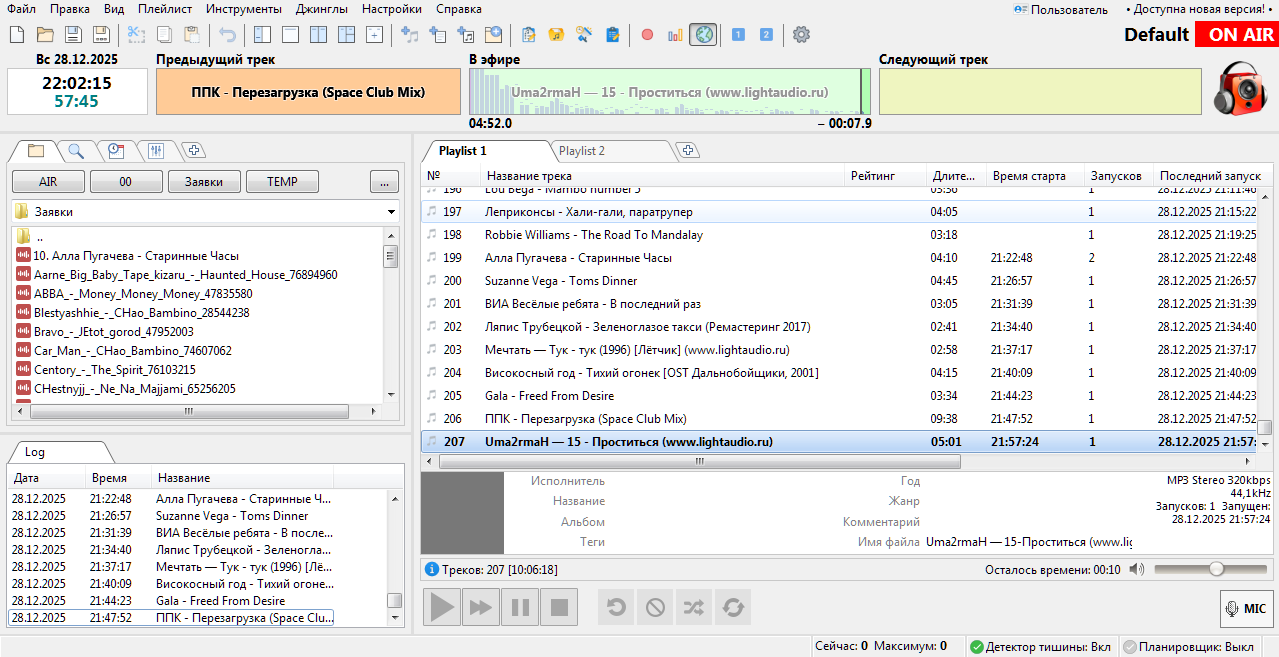This screenshot has height=657, width=1279.
Task: Expand the Заявки folder dropdown
Action: pyautogui.click(x=391, y=212)
